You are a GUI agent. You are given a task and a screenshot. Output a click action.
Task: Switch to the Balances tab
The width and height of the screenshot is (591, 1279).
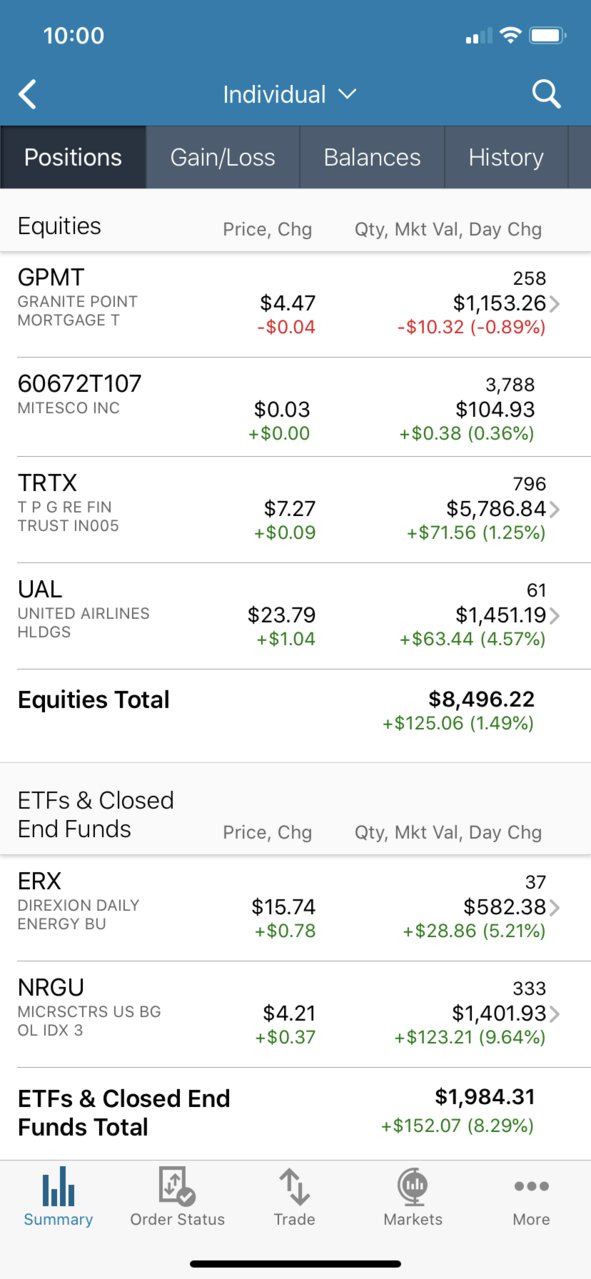(372, 157)
